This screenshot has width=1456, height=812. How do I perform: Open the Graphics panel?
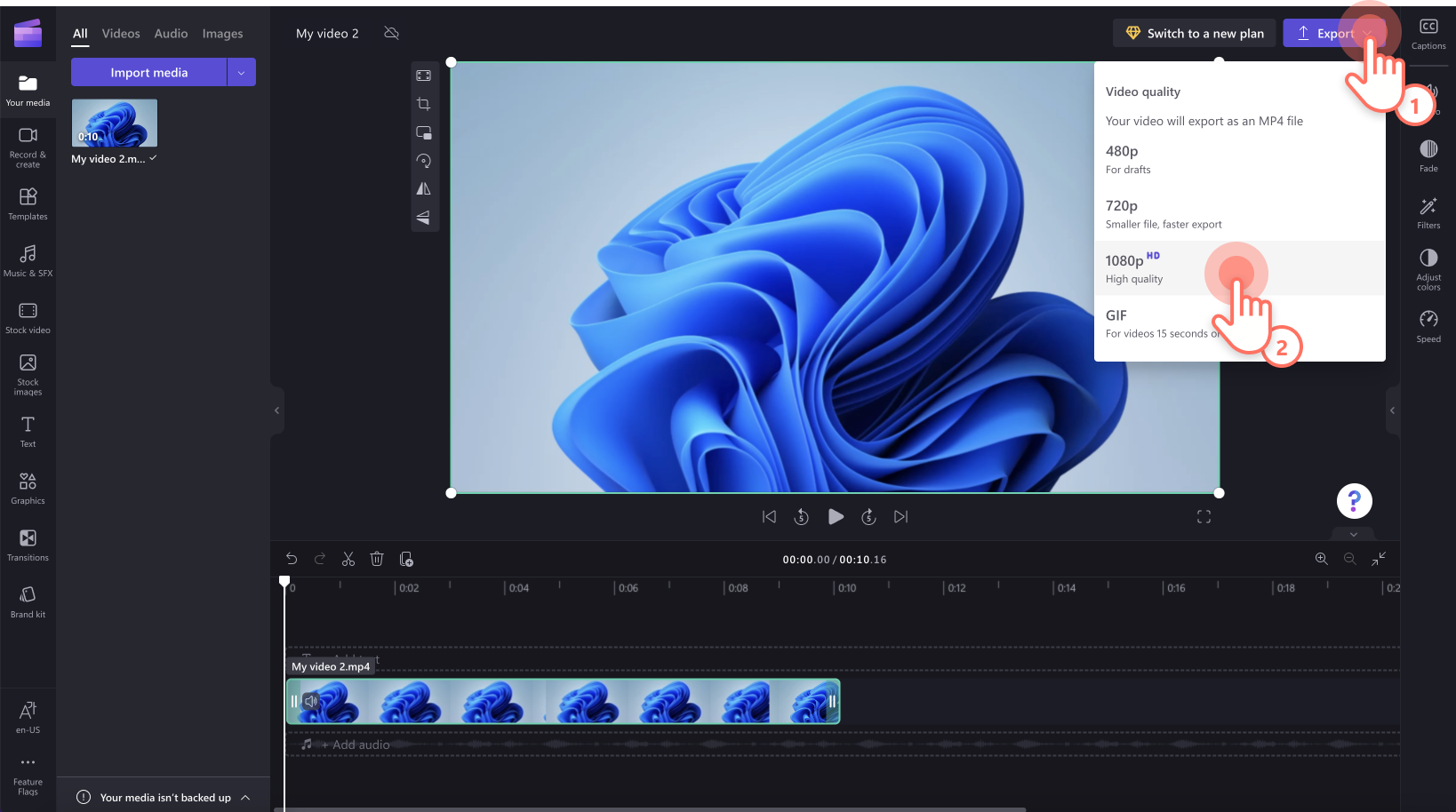28,488
